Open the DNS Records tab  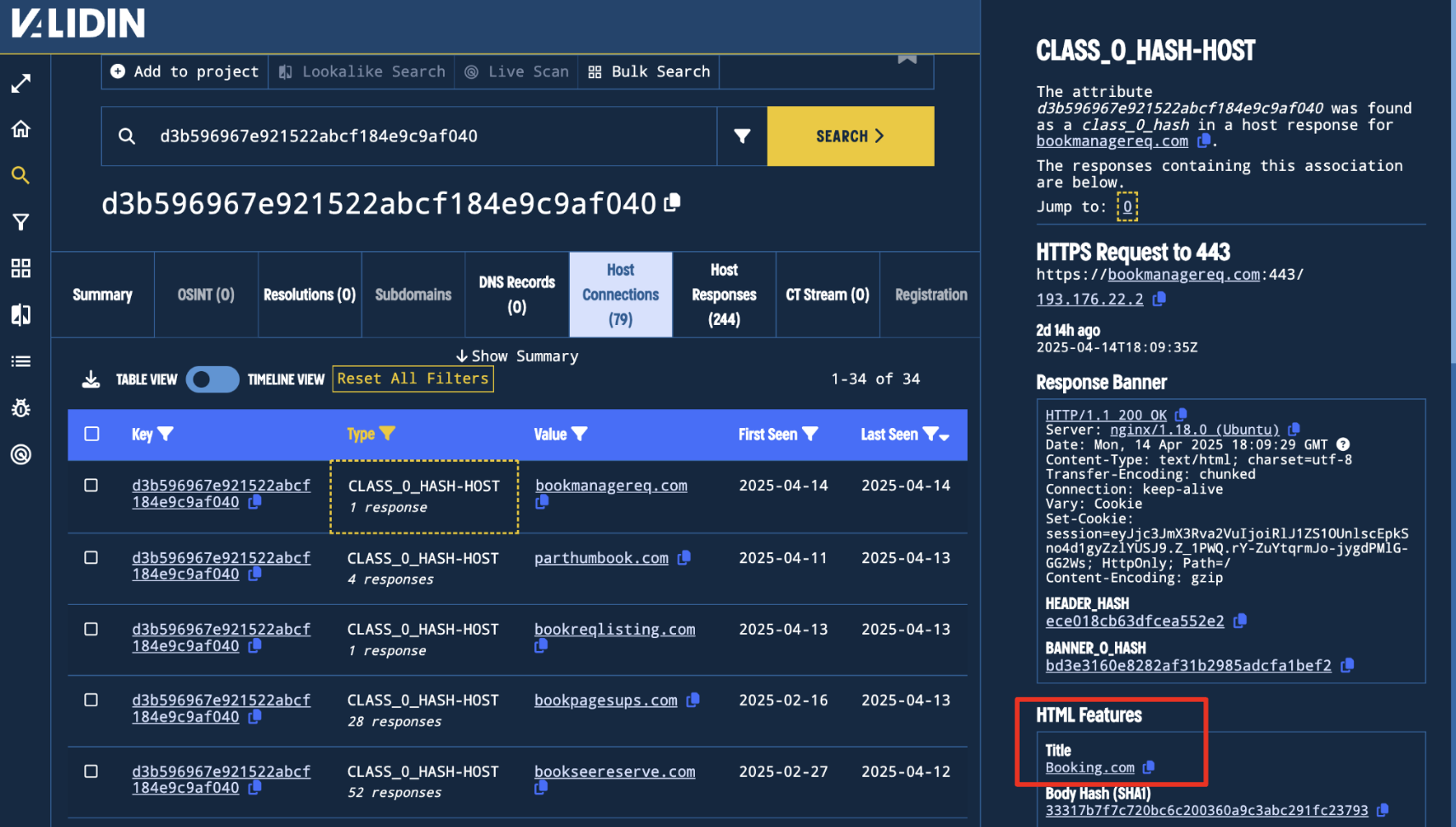(516, 294)
